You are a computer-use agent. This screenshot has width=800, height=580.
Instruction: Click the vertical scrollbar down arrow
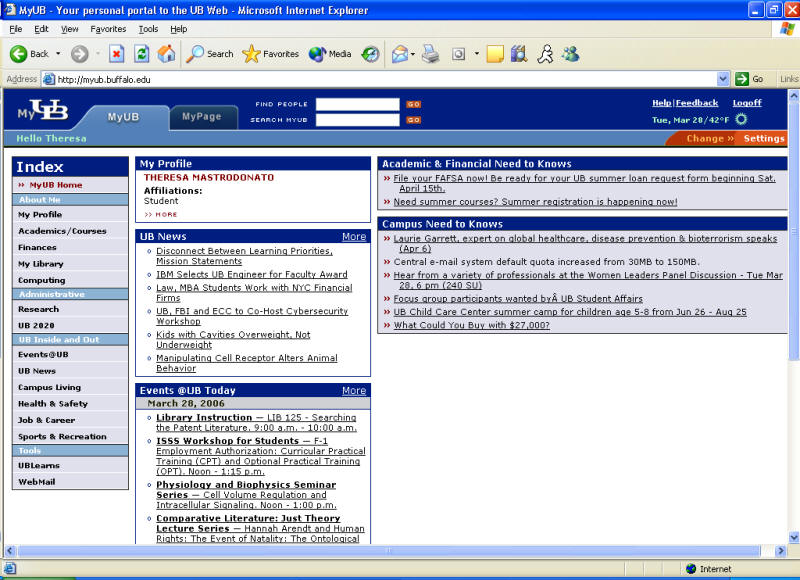(x=793, y=537)
